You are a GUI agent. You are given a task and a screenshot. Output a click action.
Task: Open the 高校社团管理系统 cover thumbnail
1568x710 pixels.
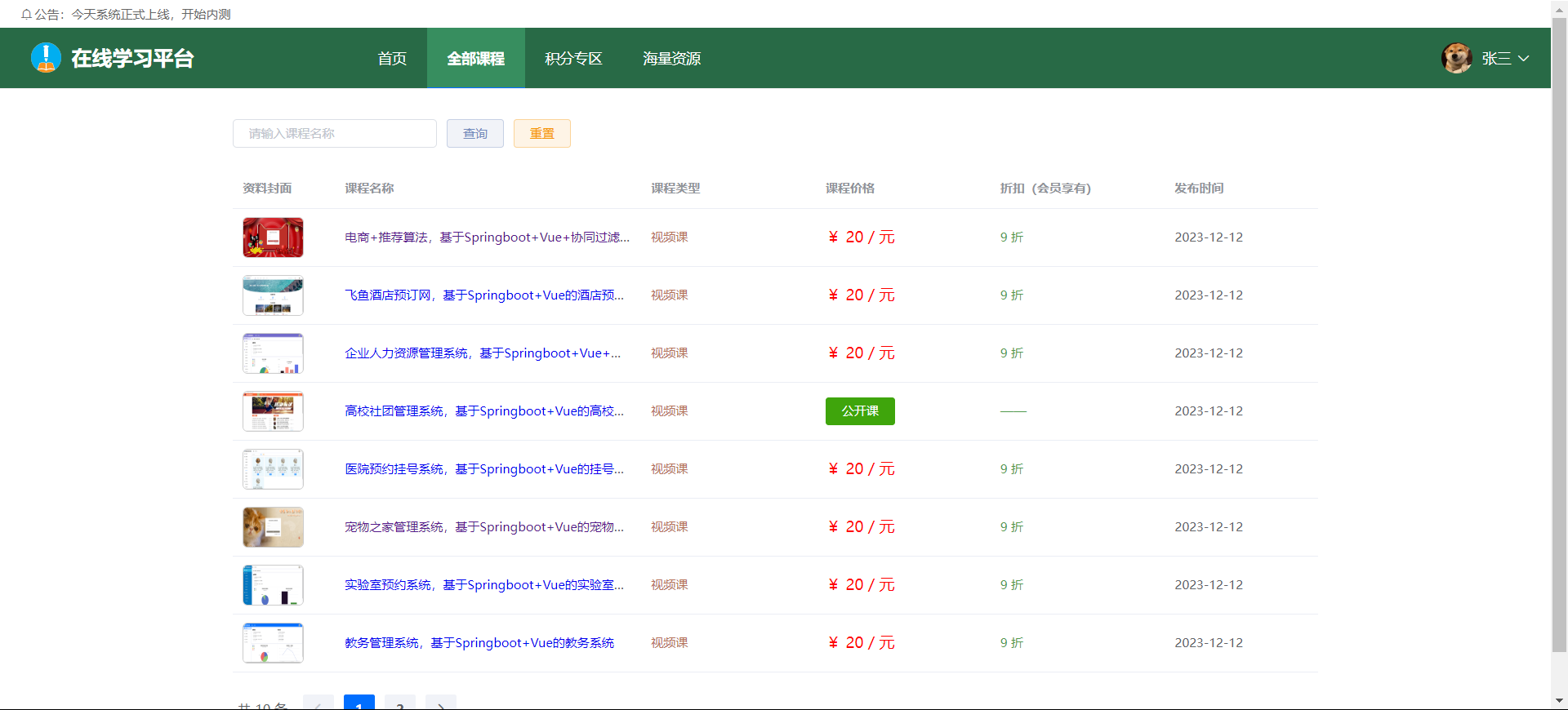(x=273, y=411)
